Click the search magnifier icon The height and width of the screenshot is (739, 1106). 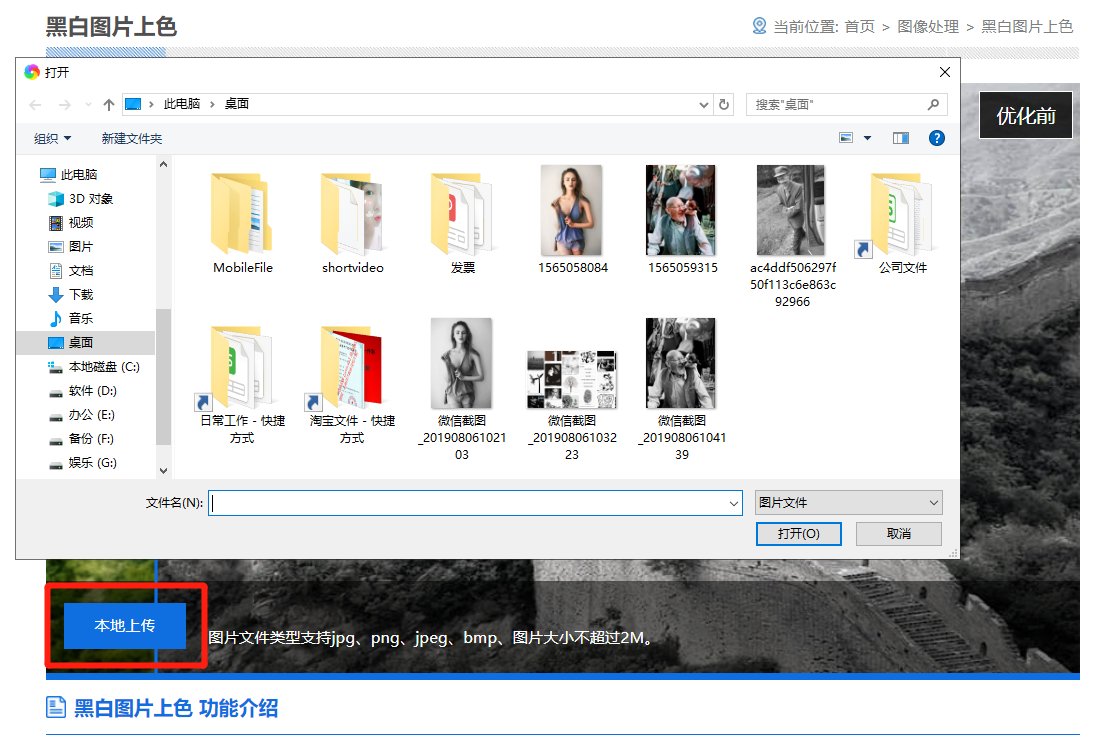pos(933,104)
